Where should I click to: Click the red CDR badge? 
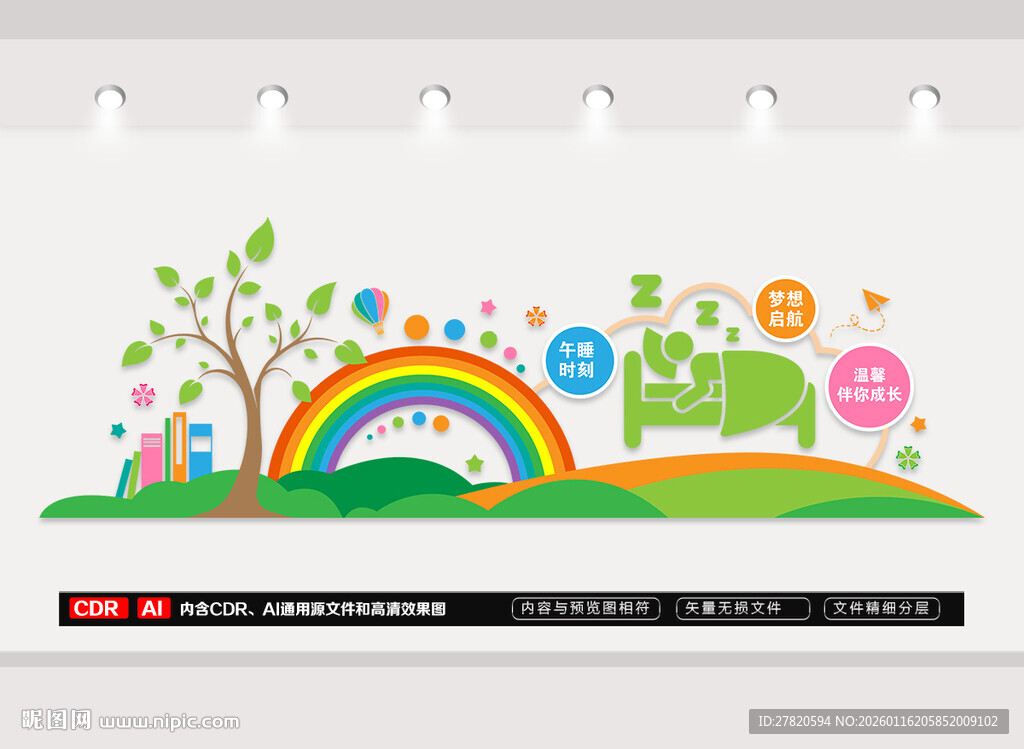pyautogui.click(x=99, y=608)
